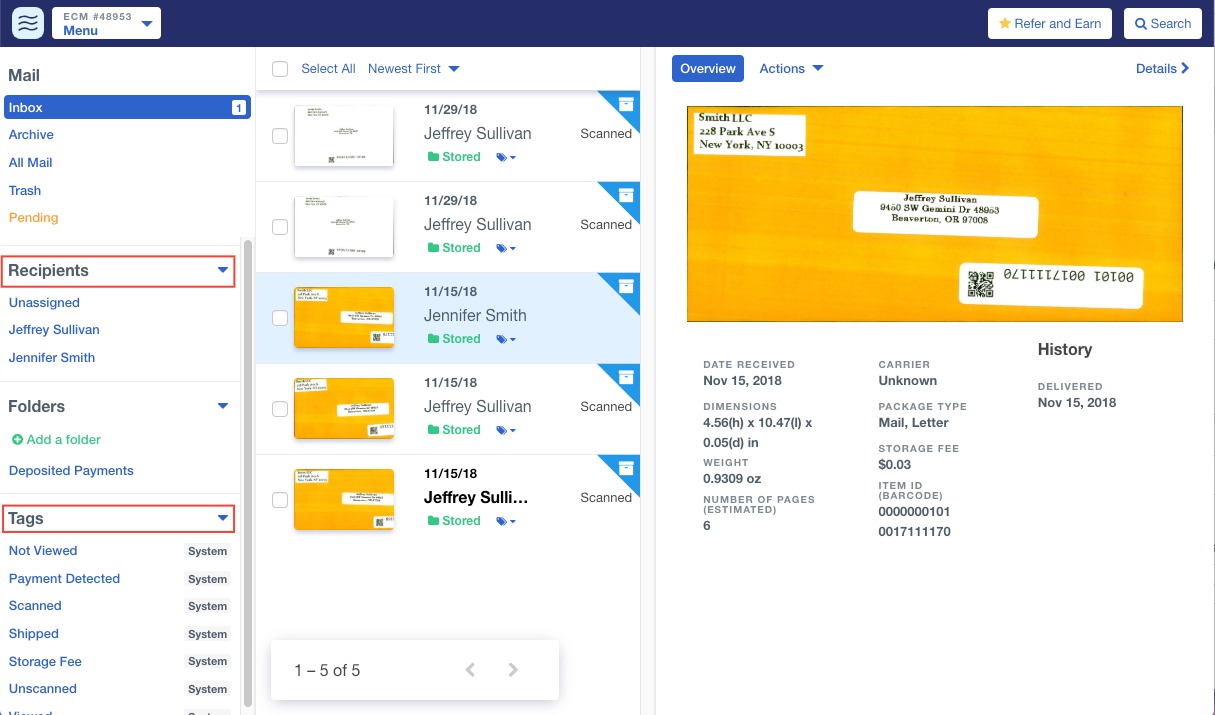
Task: Click the bold Jeffrey Sulli… name
Action: click(476, 497)
